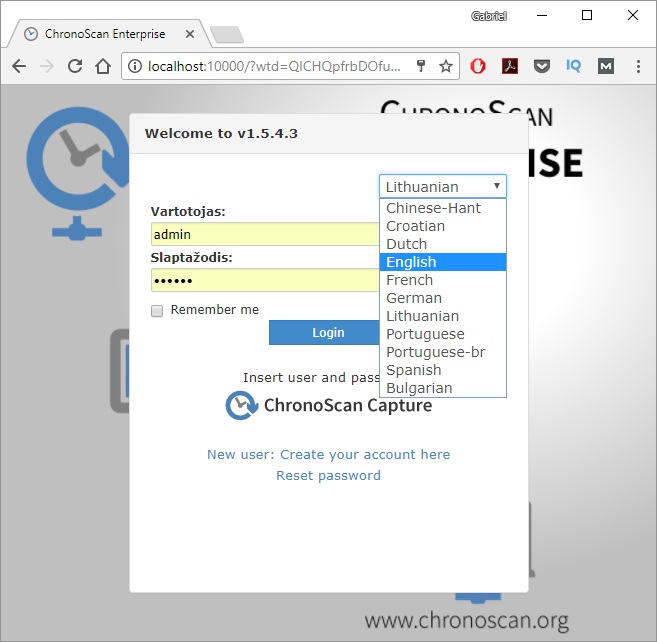657x642 pixels.
Task: Open the red adblock extension icon
Action: pos(478,66)
